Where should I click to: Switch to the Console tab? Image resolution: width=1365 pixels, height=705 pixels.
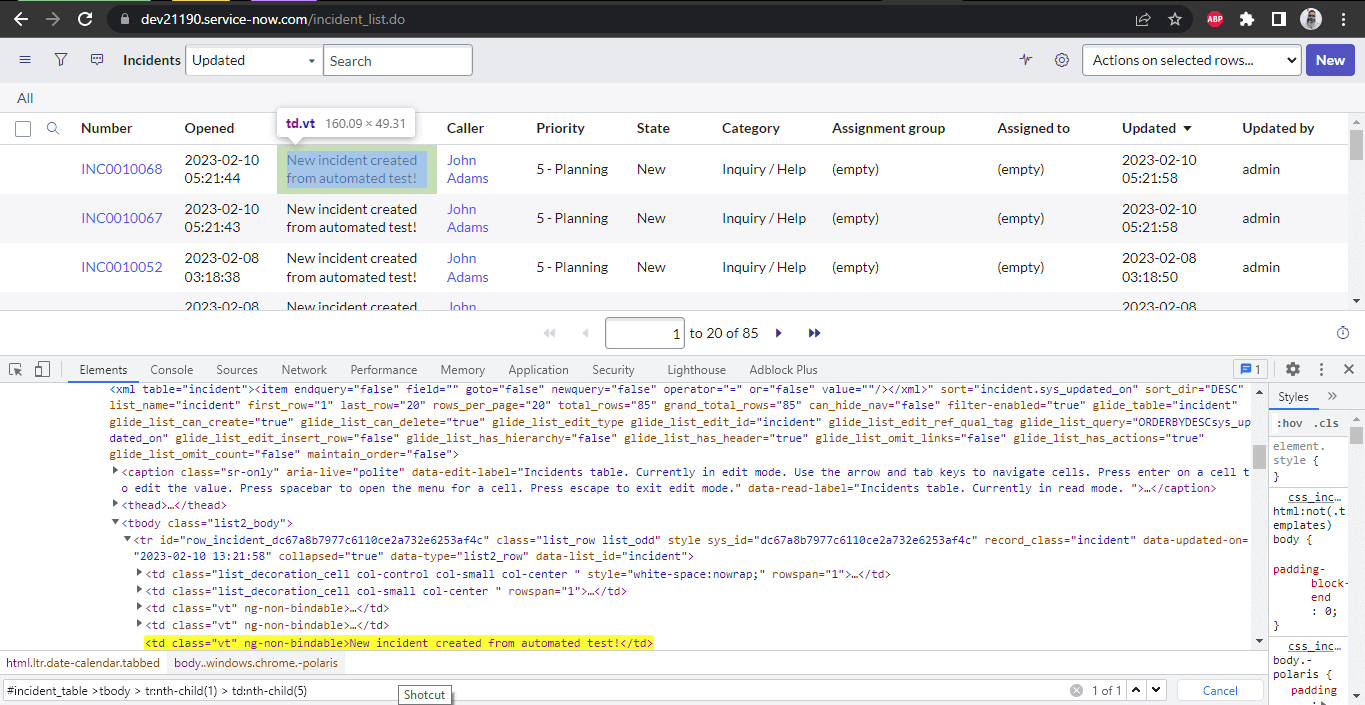(171, 369)
